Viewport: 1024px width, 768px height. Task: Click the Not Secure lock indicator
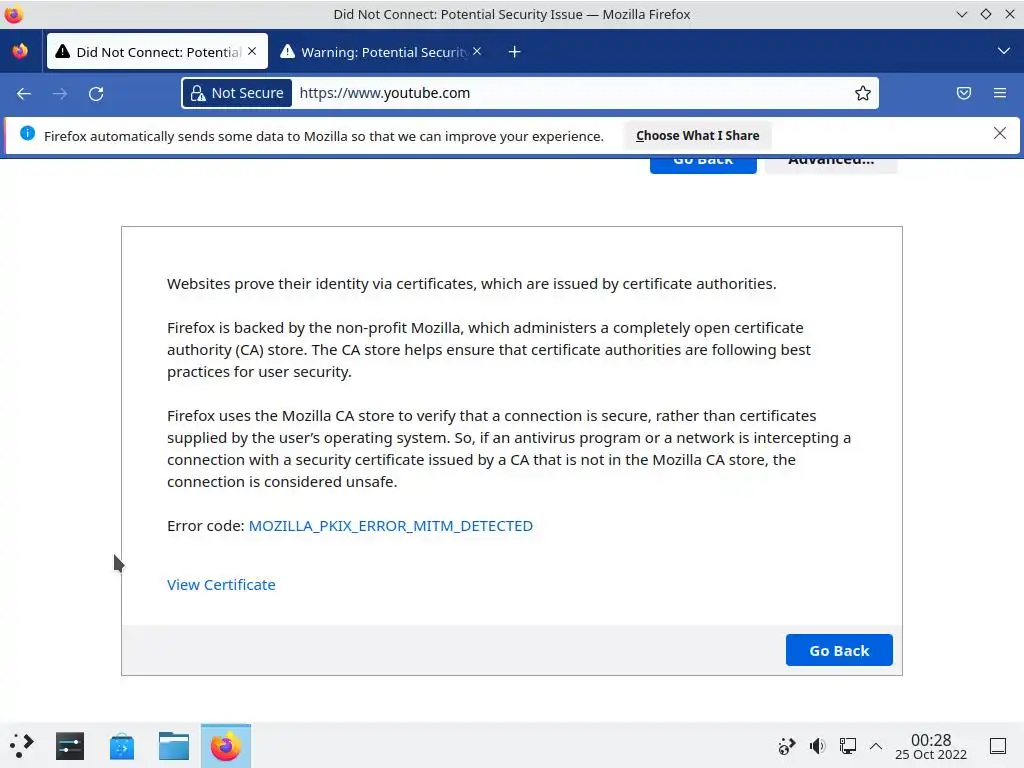tap(237, 93)
